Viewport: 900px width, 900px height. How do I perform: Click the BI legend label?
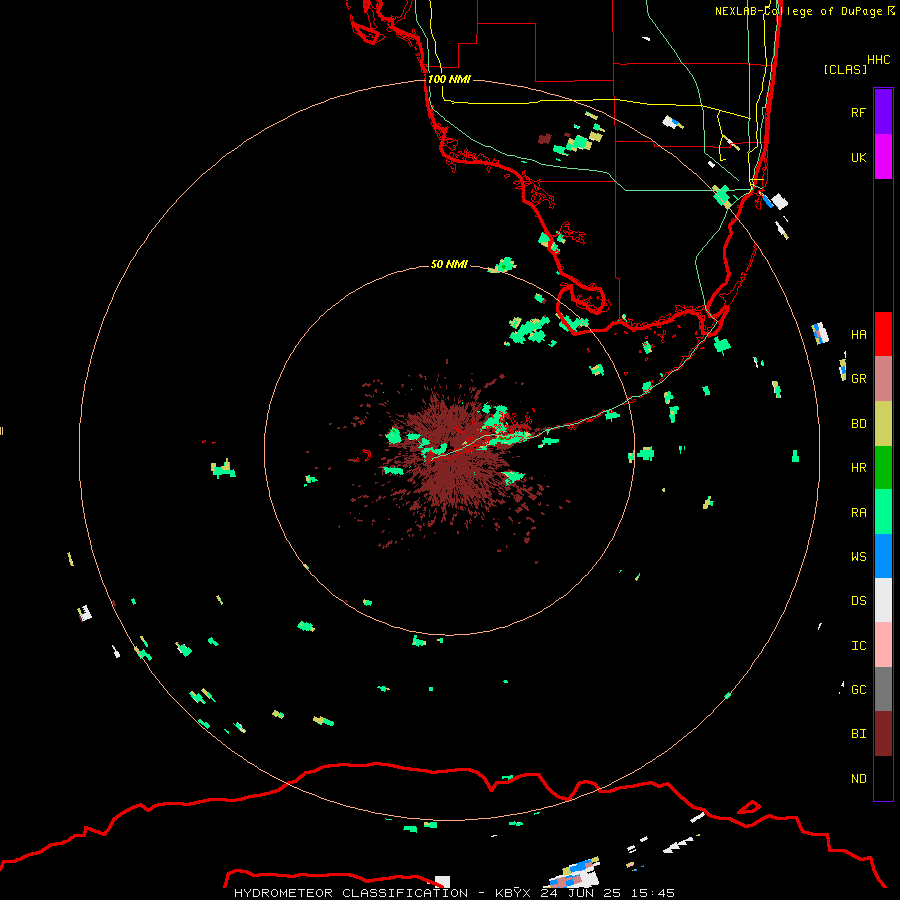[858, 734]
